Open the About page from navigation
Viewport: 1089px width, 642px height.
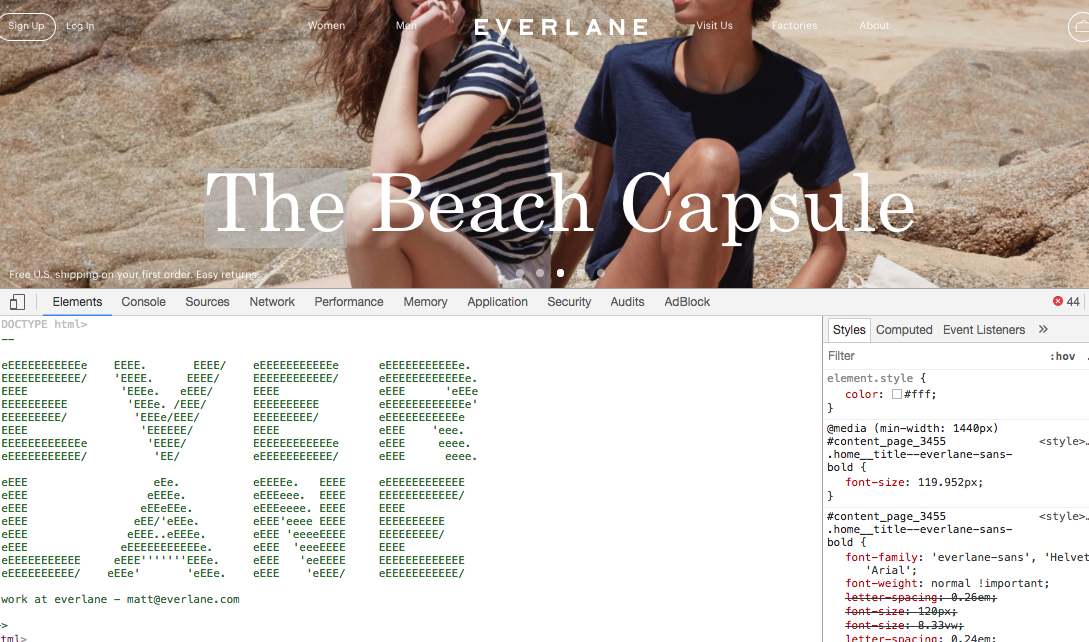click(x=874, y=26)
